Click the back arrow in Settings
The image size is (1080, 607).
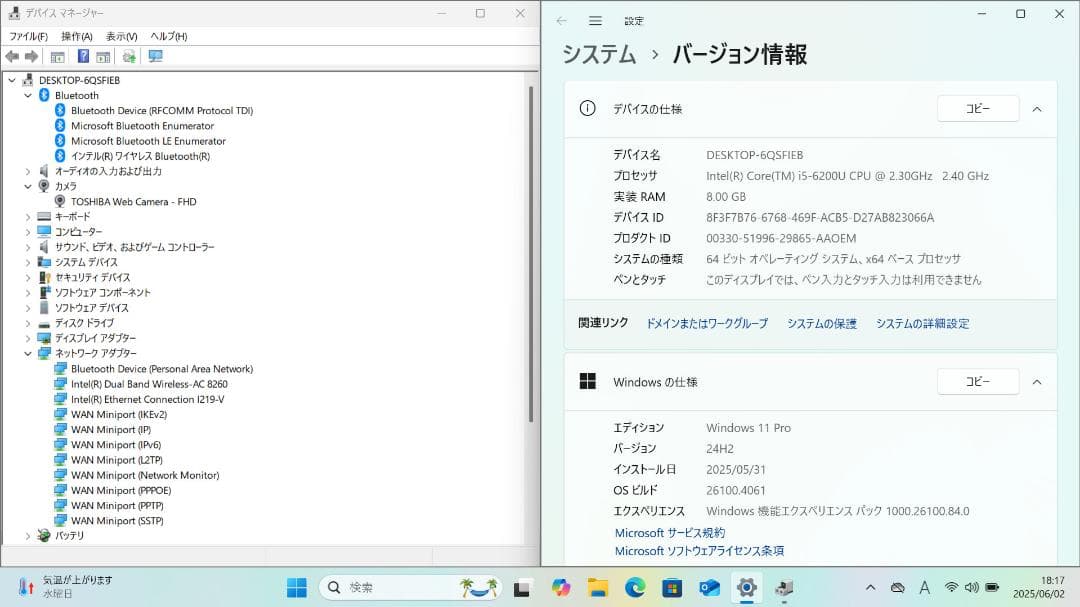[561, 19]
